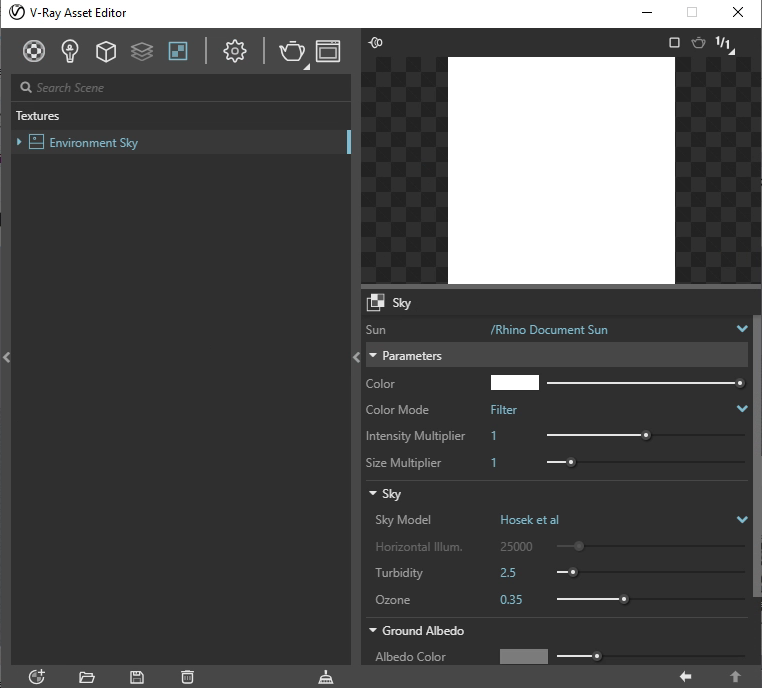Render preview once with small teapot icon
The height and width of the screenshot is (688, 762).
tap(698, 43)
